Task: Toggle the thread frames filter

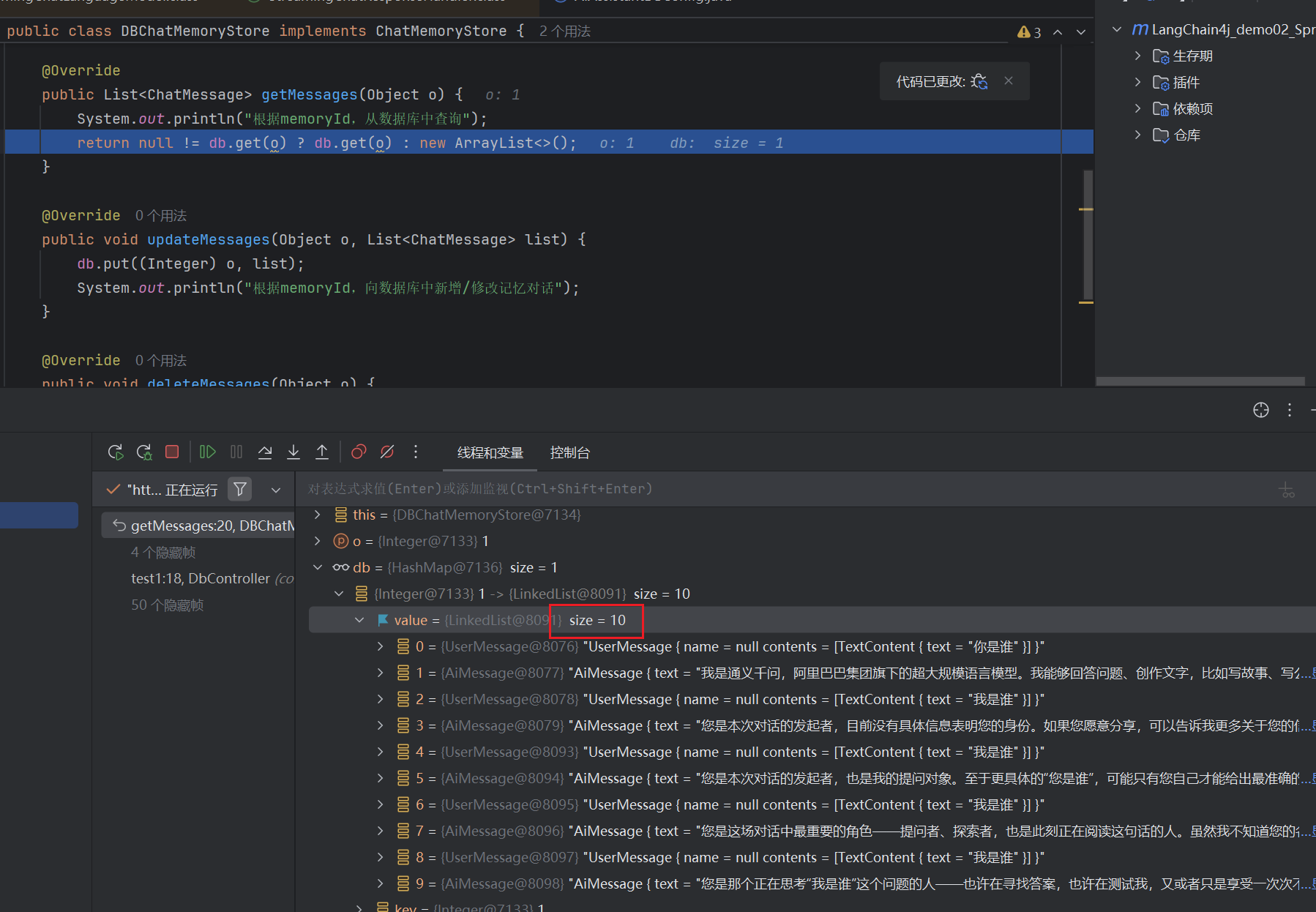Action: pyautogui.click(x=239, y=489)
